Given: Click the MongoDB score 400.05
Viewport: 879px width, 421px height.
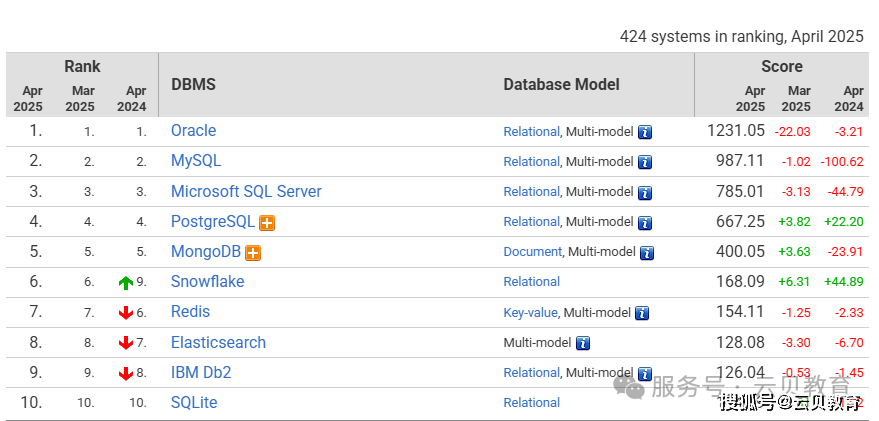Looking at the screenshot, I should tap(740, 252).
